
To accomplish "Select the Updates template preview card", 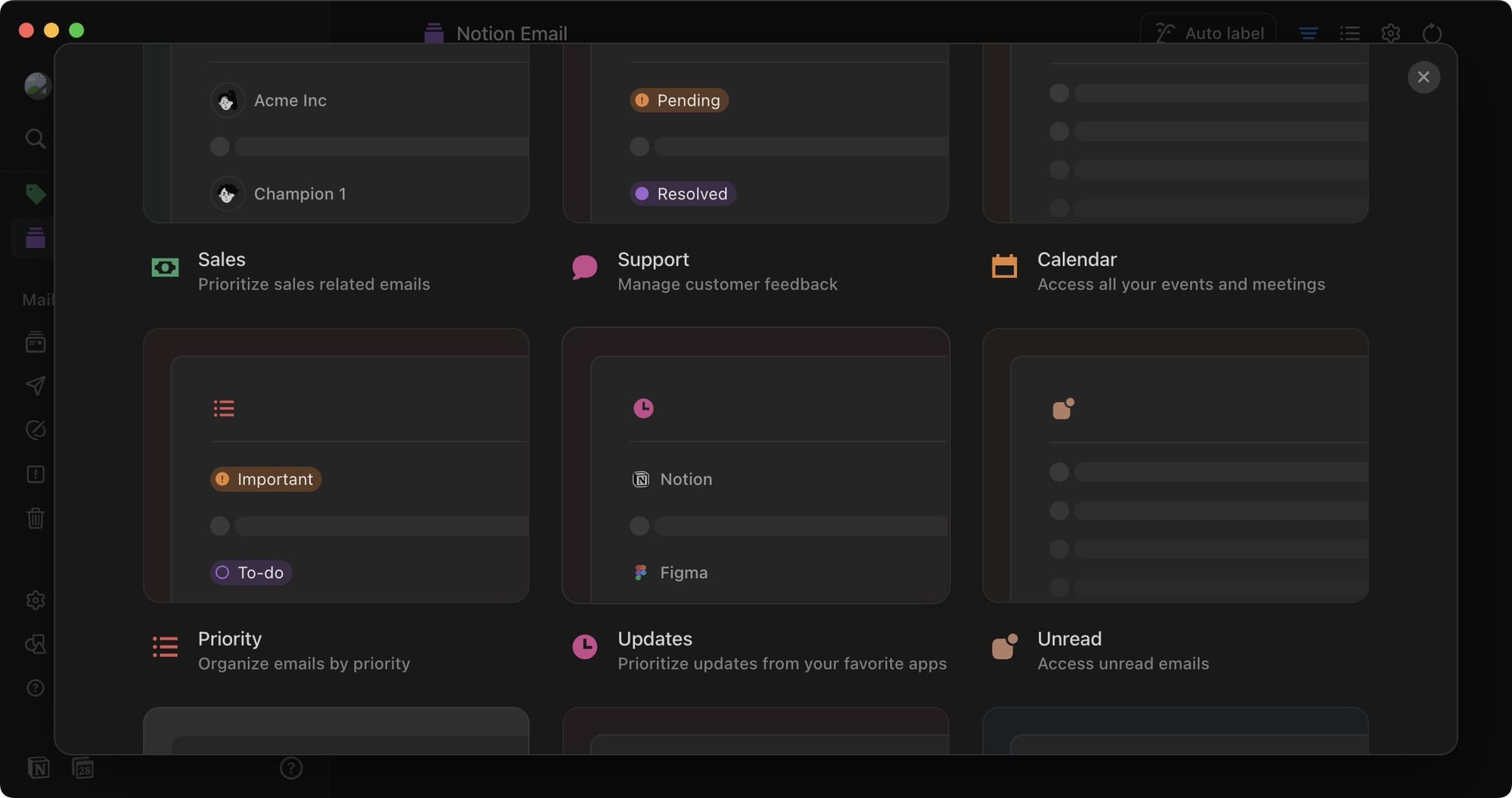I will click(x=756, y=466).
